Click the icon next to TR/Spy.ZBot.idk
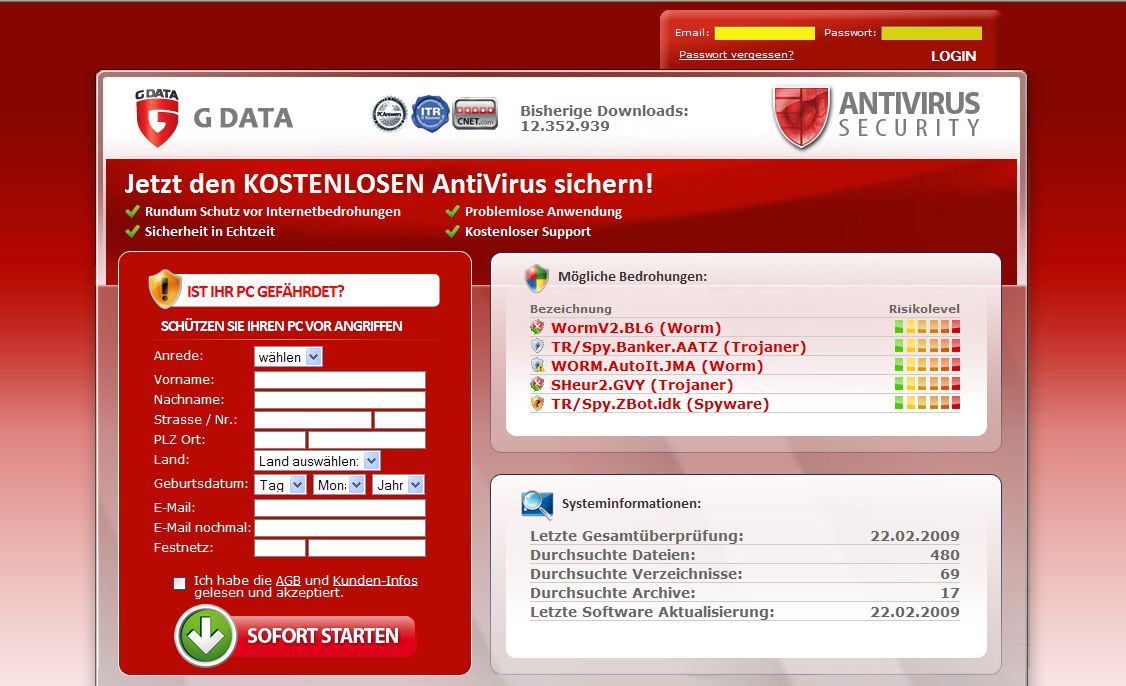Screen dimensions: 1126x686 point(537,404)
